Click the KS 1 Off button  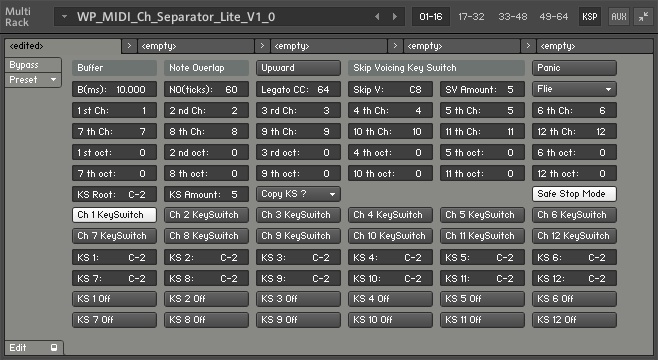[x=114, y=299]
